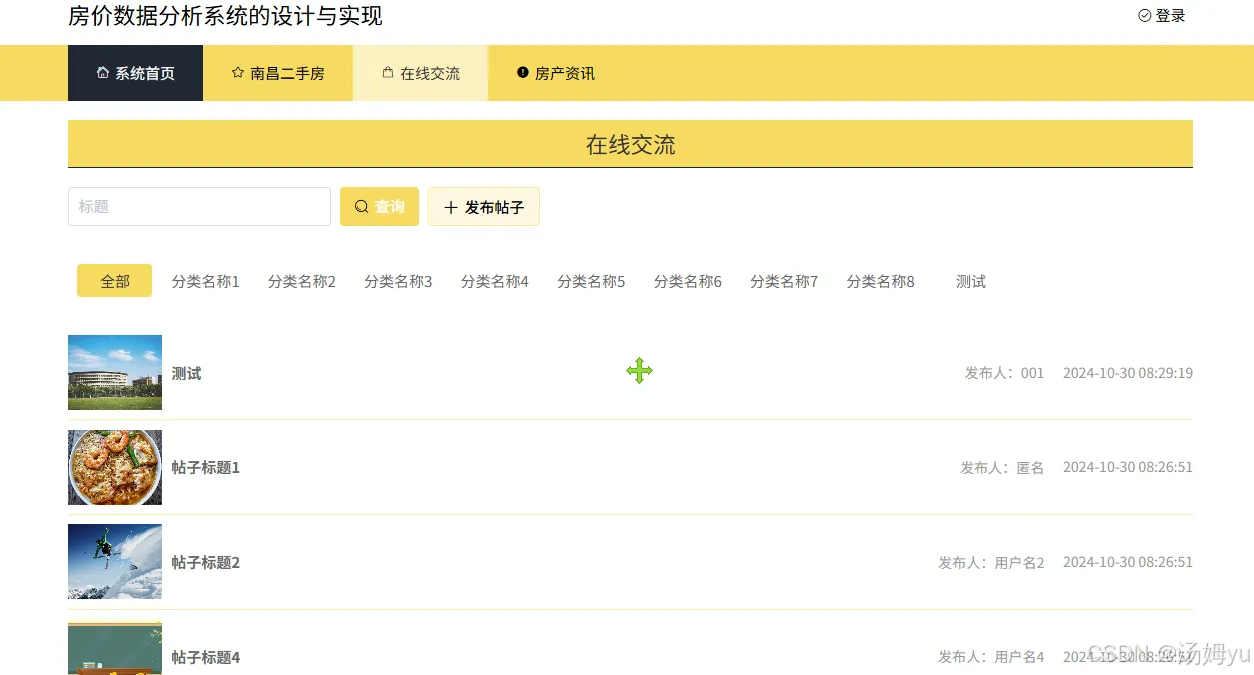Click the plus icon in 发布帖子 button
Screen dimensions: 1254x675
pyautogui.click(x=451, y=207)
